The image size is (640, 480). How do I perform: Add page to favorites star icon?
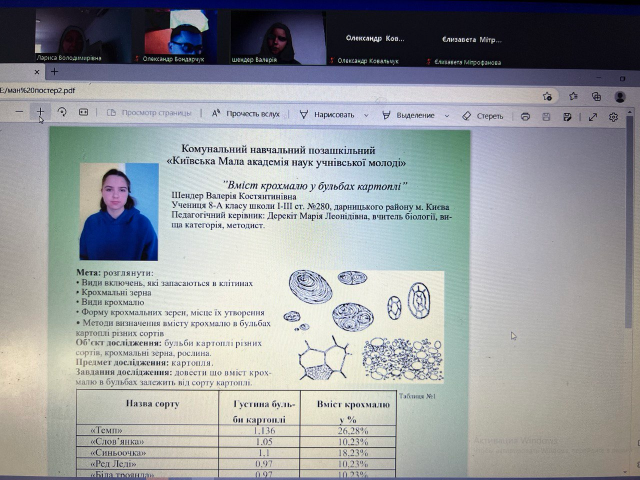pyautogui.click(x=547, y=96)
